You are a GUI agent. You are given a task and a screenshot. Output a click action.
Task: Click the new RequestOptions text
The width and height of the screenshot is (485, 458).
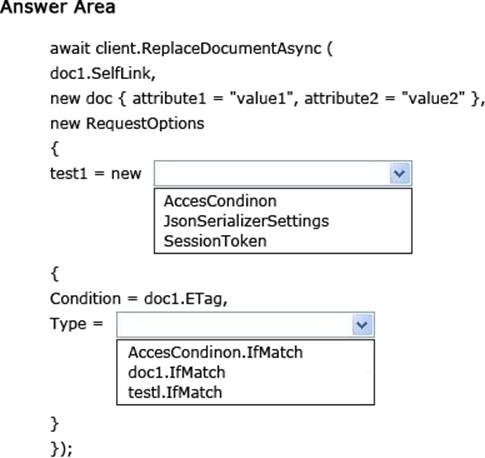(127, 123)
